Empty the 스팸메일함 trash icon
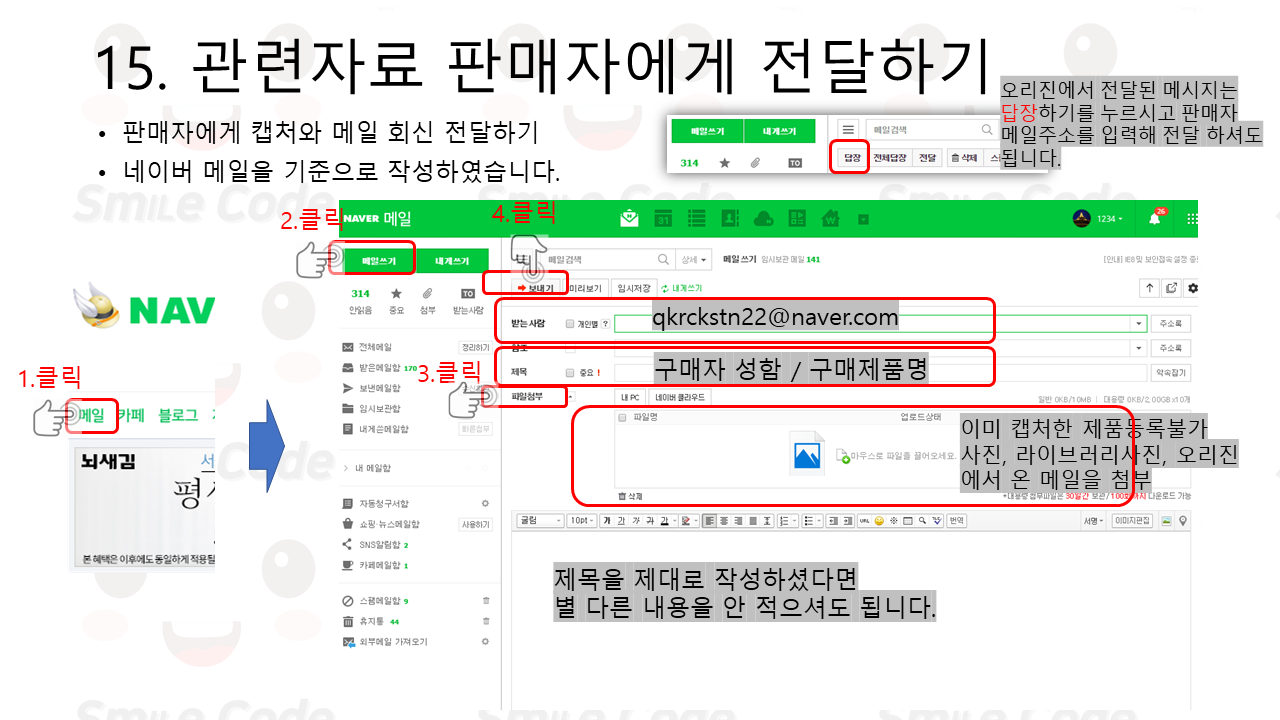 click(486, 600)
